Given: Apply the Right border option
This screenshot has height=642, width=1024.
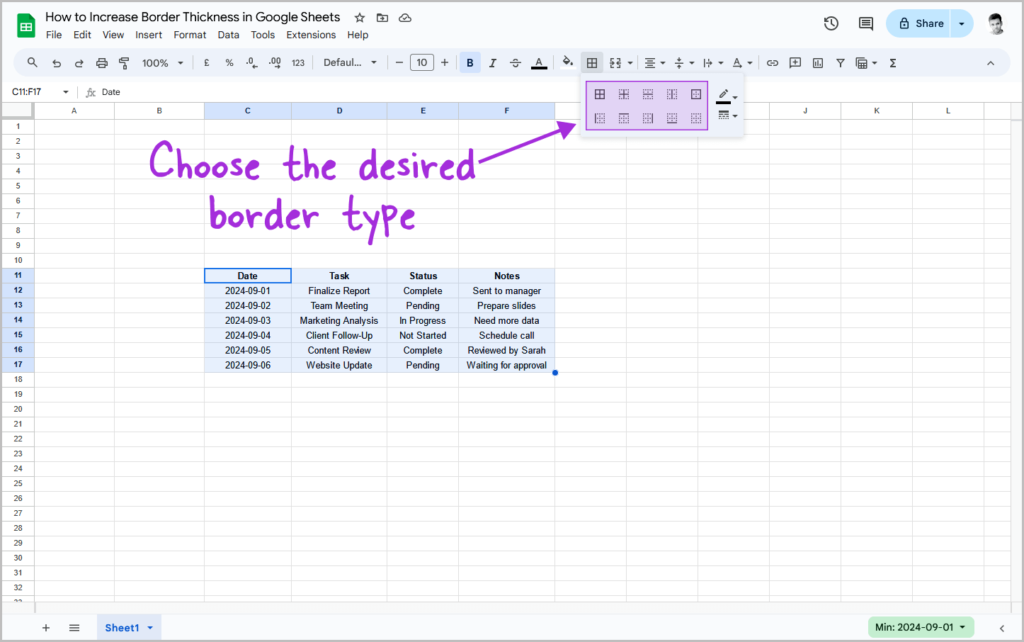Looking at the screenshot, I should 648,118.
